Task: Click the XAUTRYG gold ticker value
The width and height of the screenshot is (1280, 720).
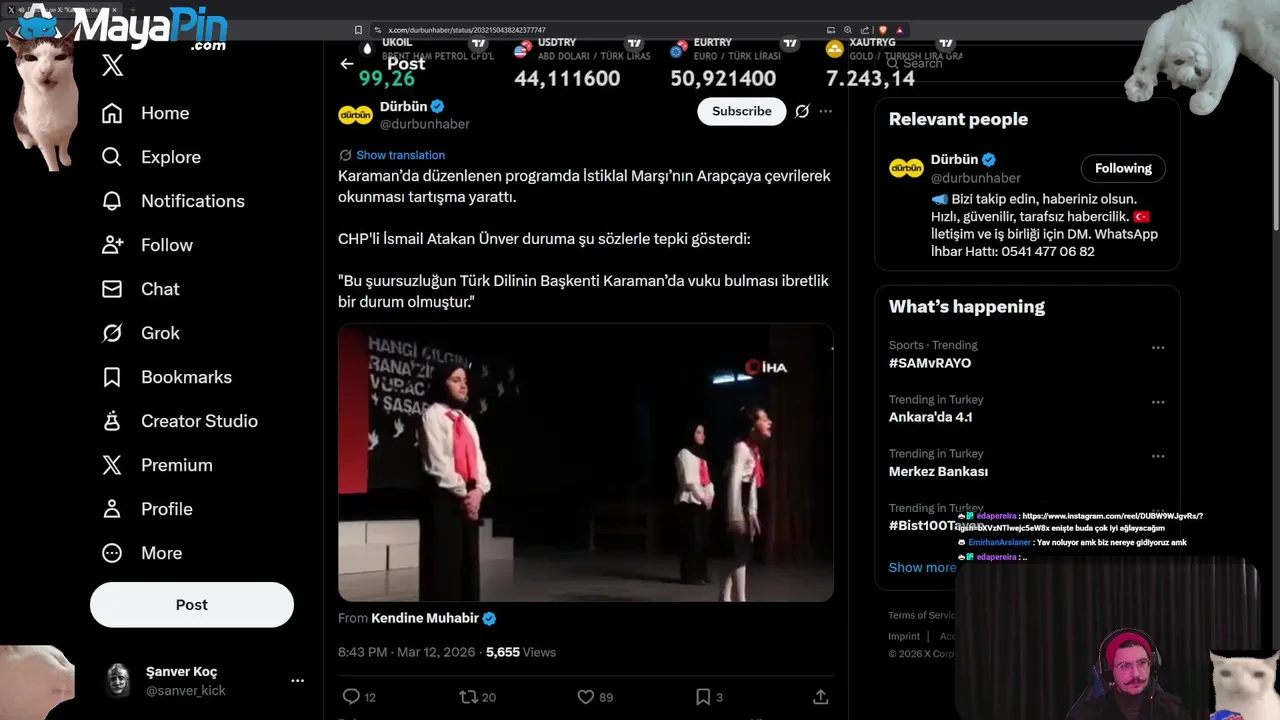Action: (x=870, y=78)
